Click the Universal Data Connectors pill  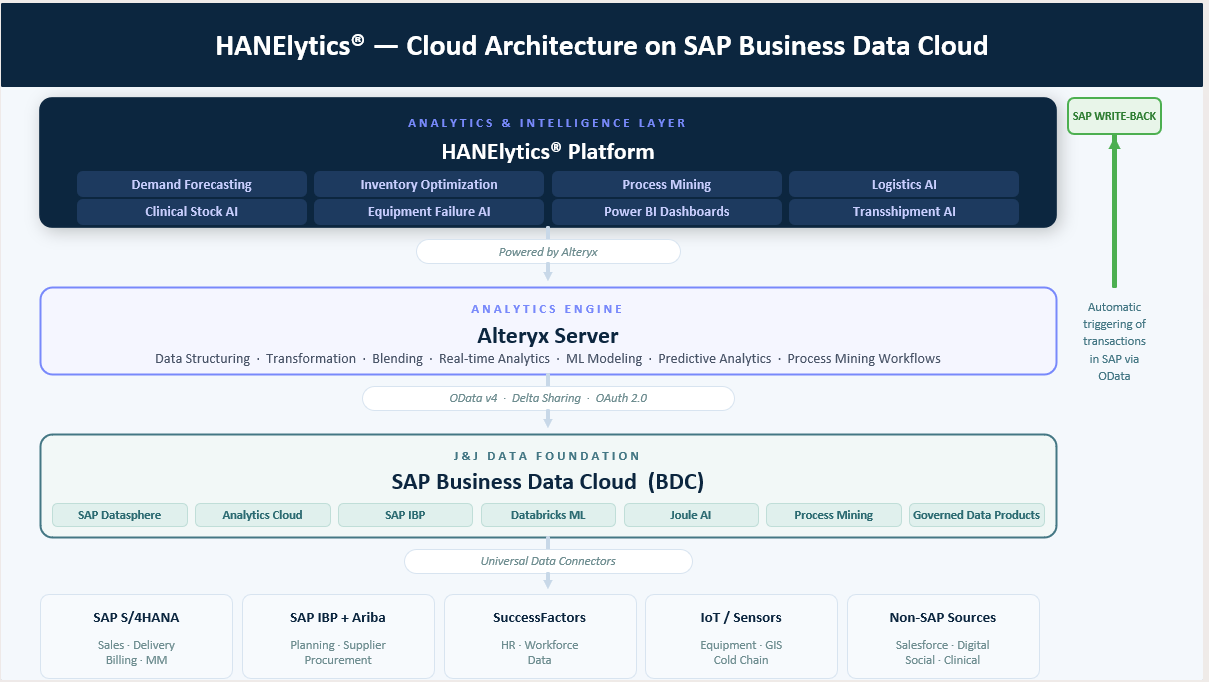coord(548,561)
